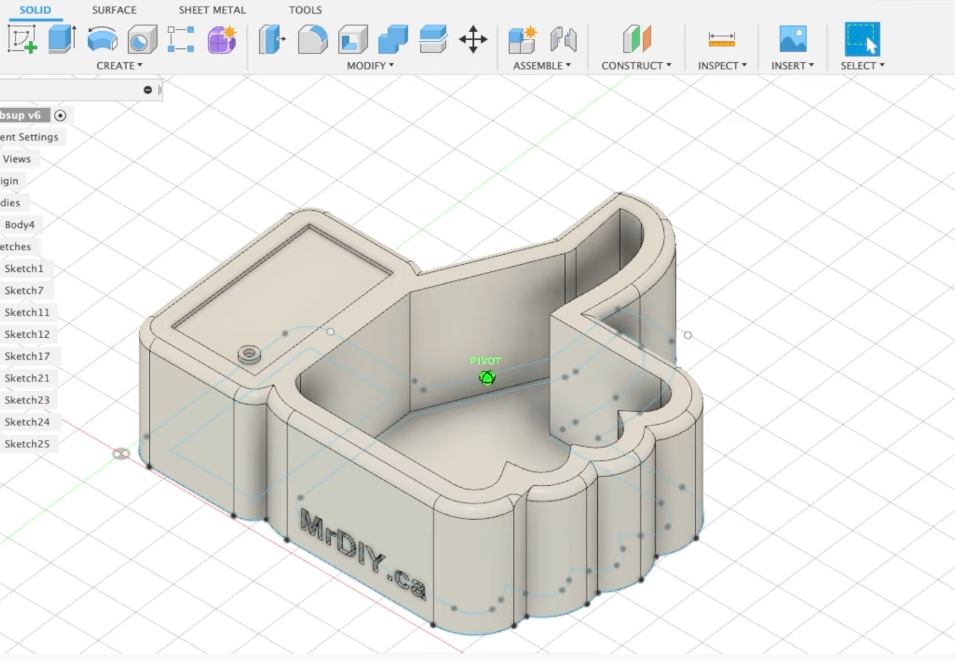Open the SELECT dropdown menu
Image resolution: width=955 pixels, height=661 pixels.
pos(862,65)
